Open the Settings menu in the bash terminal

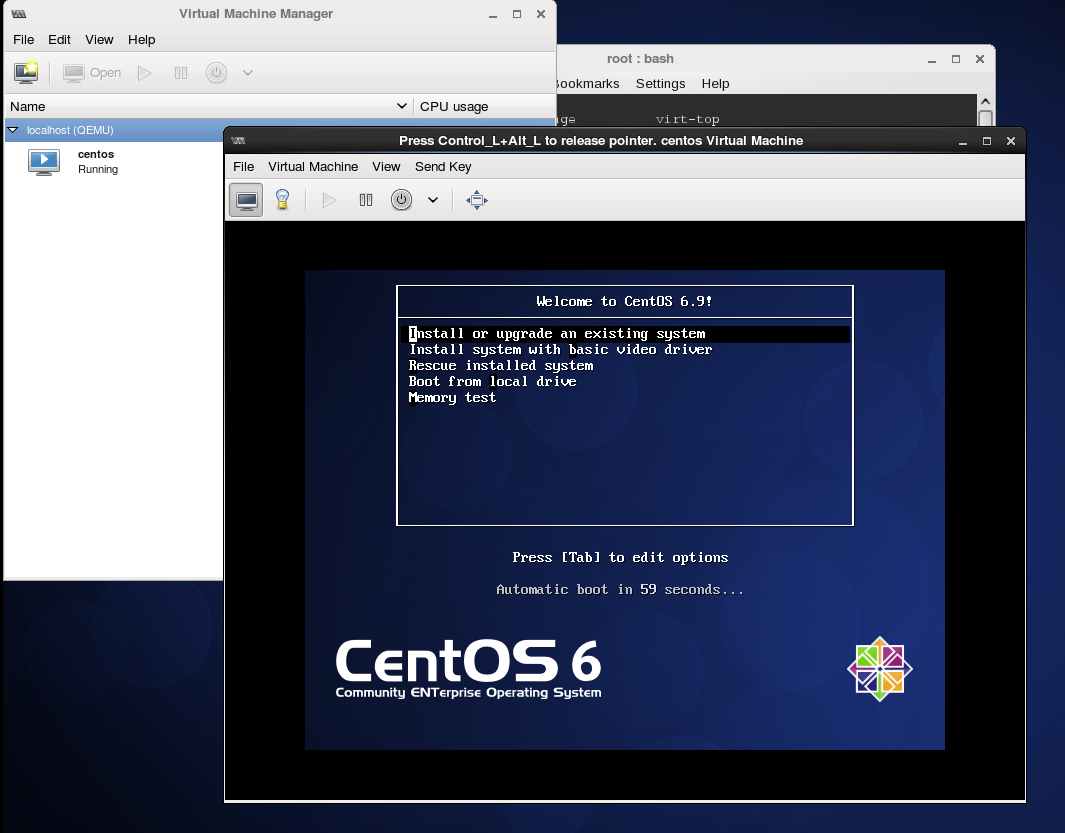pyautogui.click(x=660, y=84)
